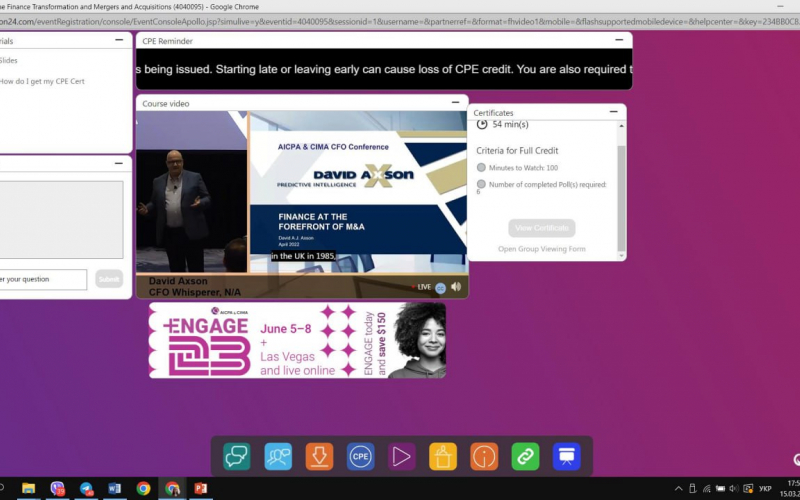Screen dimensions: 800x500
Task: Open the Wi-Fi network tray icon
Action: 707,488
